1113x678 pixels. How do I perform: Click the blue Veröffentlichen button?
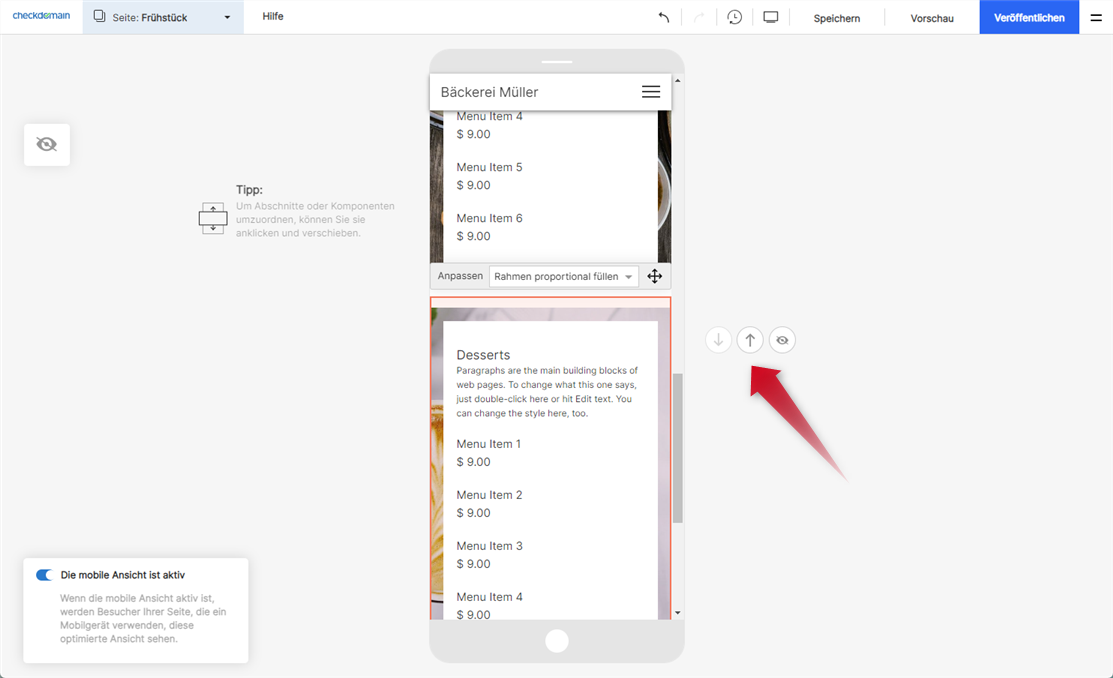pyautogui.click(x=1029, y=18)
